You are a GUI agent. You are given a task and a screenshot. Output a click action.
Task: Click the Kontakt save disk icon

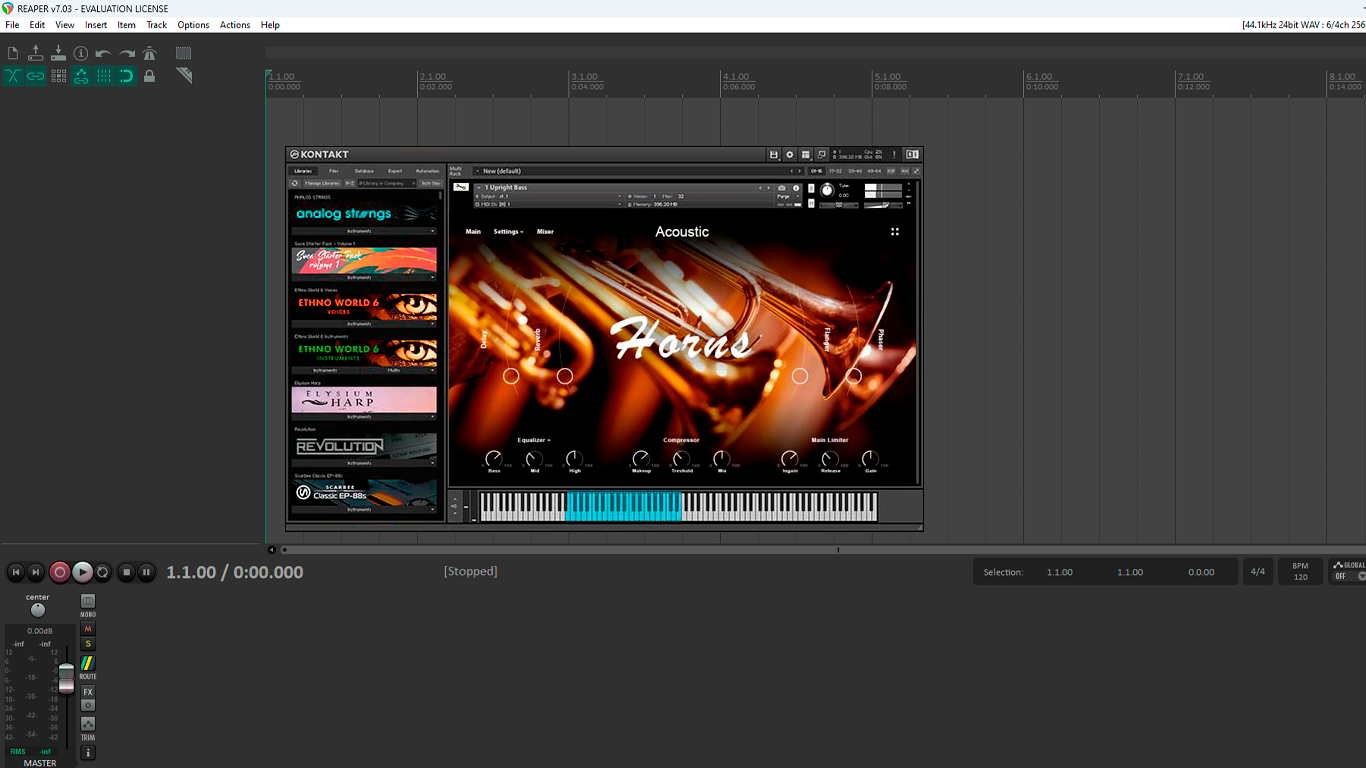[x=774, y=155]
